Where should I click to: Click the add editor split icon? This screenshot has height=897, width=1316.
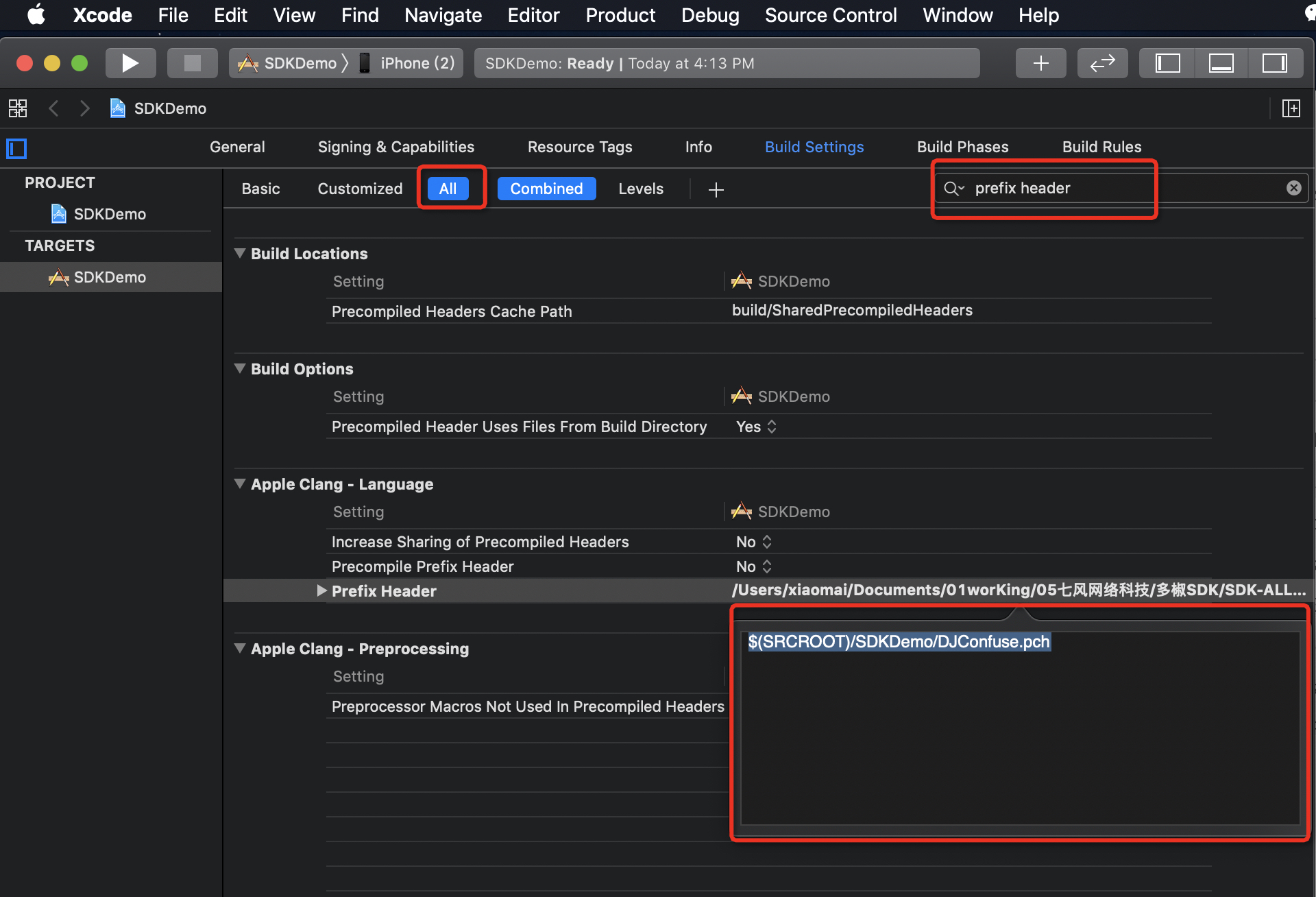[1291, 108]
